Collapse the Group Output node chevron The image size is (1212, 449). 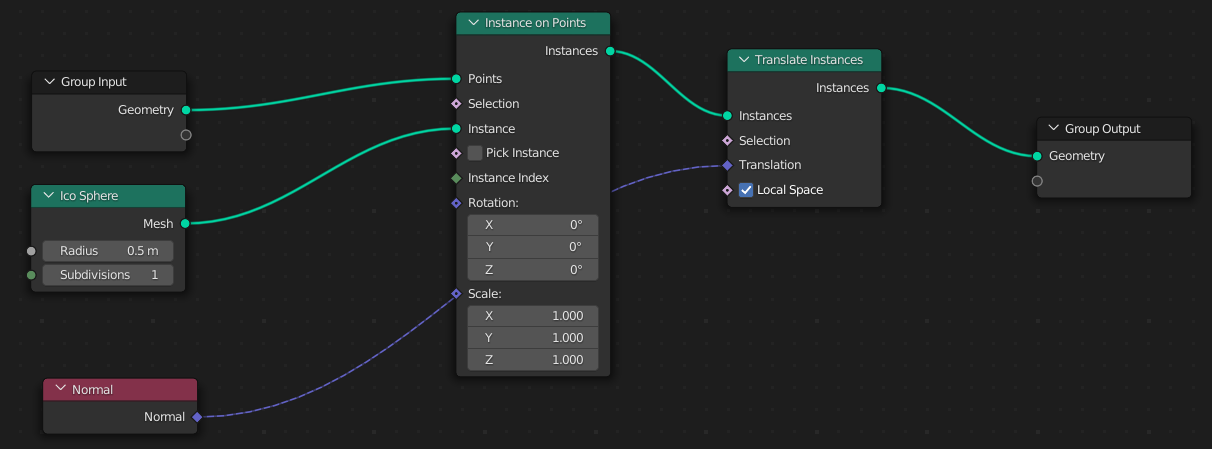click(x=1052, y=129)
